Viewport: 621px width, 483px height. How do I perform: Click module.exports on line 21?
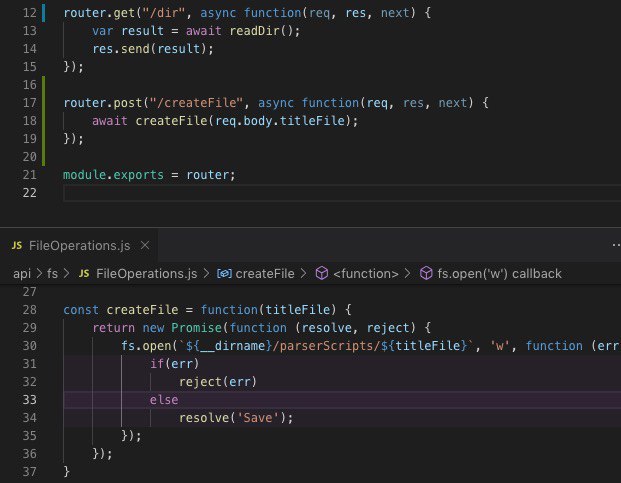click(x=113, y=175)
